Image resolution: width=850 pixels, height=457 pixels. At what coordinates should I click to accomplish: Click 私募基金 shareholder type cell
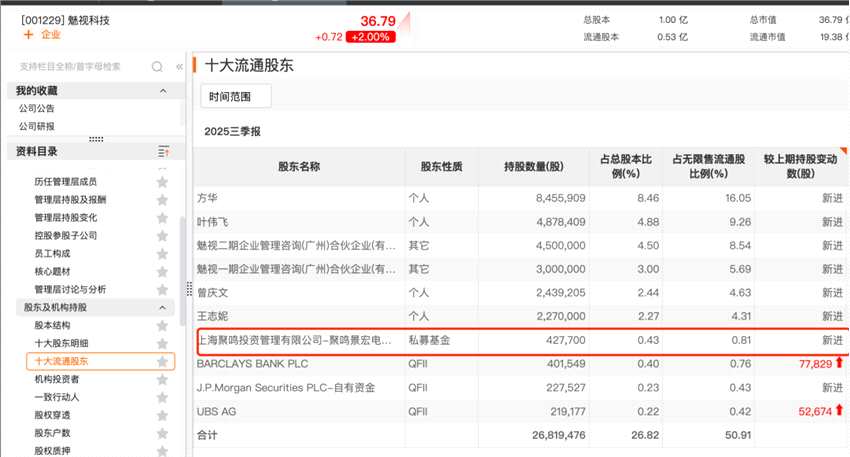pos(429,340)
